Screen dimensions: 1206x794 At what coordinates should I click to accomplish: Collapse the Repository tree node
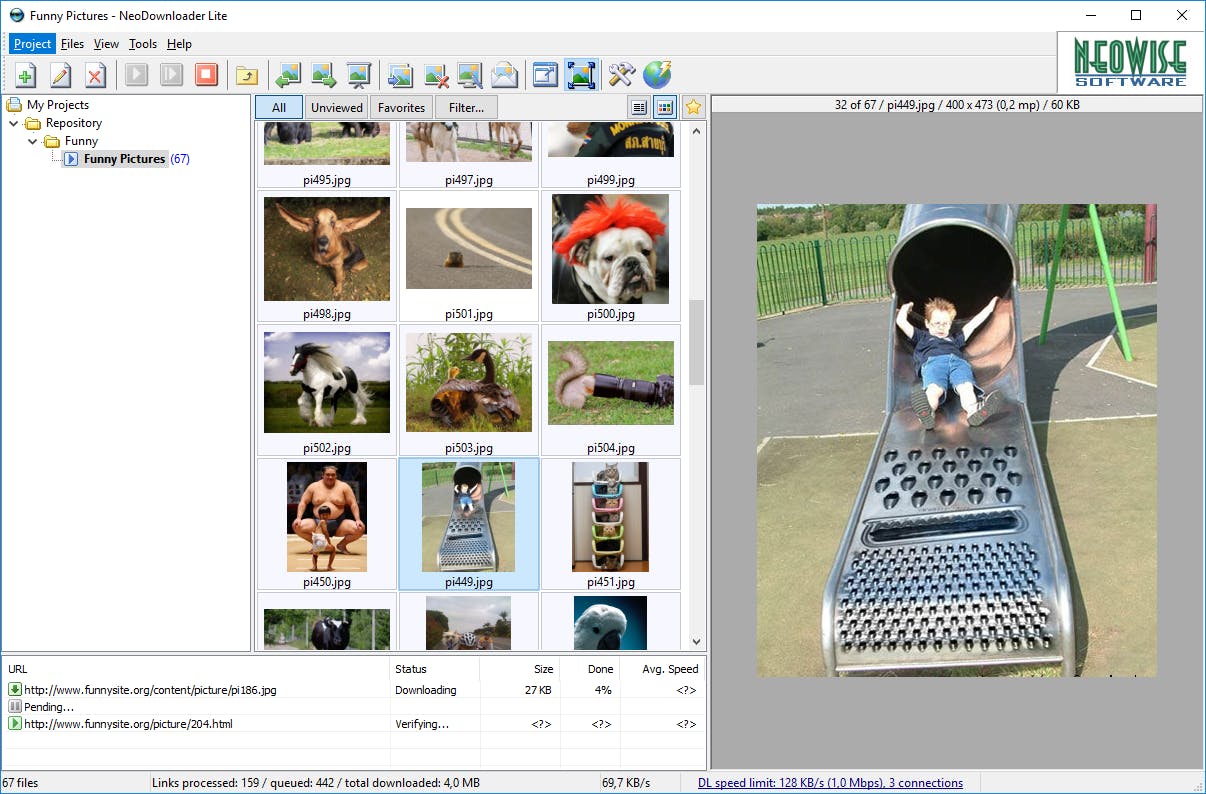coord(14,123)
